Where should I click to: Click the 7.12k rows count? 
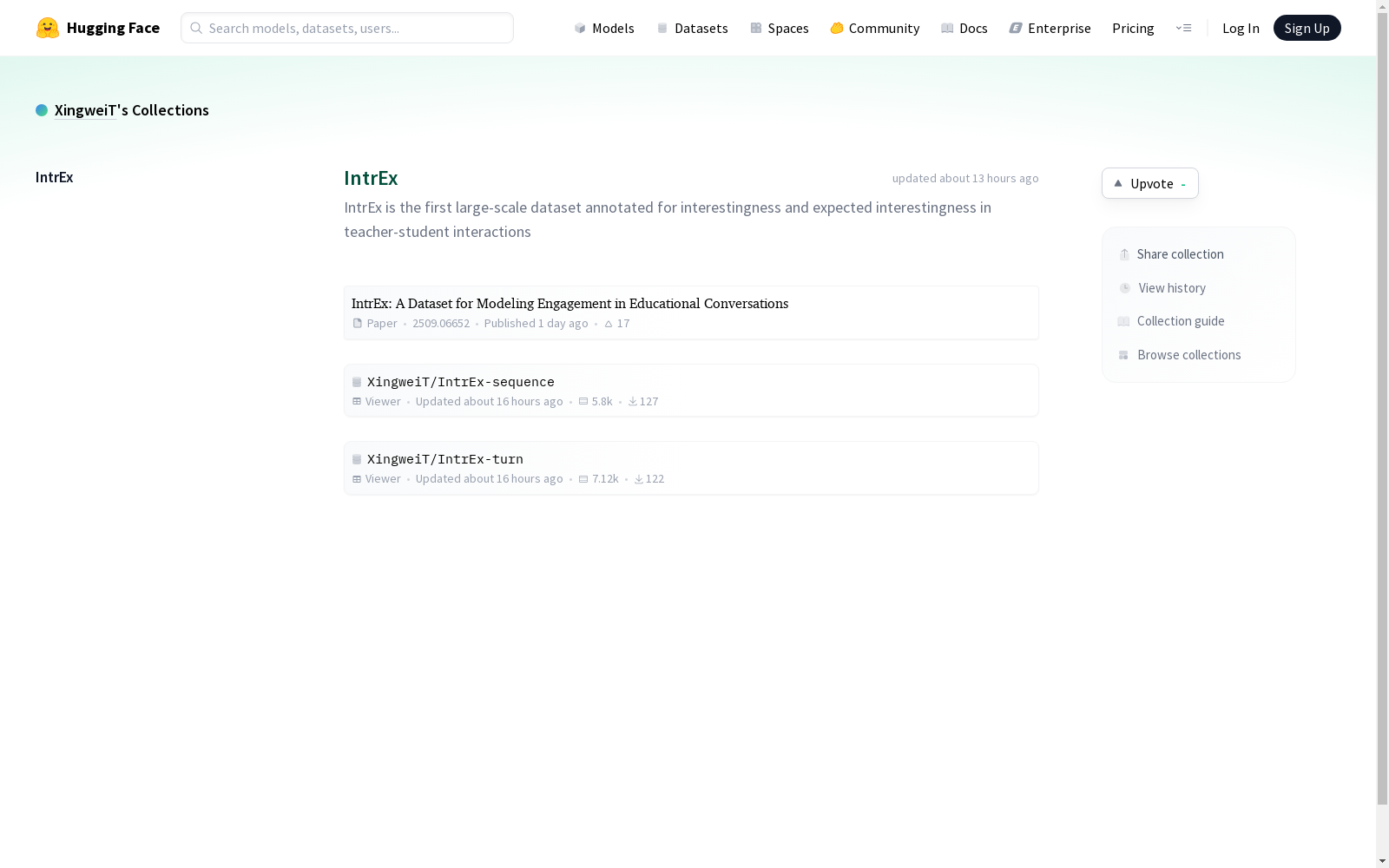[x=605, y=478]
